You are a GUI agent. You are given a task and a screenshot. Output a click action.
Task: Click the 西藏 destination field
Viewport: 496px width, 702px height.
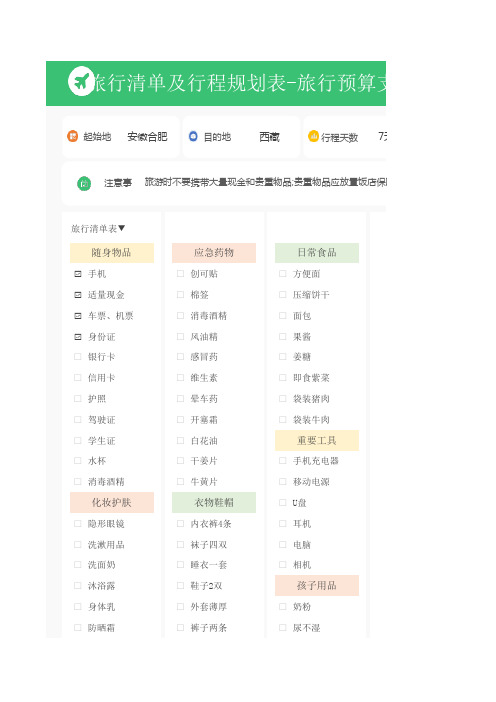point(269,137)
